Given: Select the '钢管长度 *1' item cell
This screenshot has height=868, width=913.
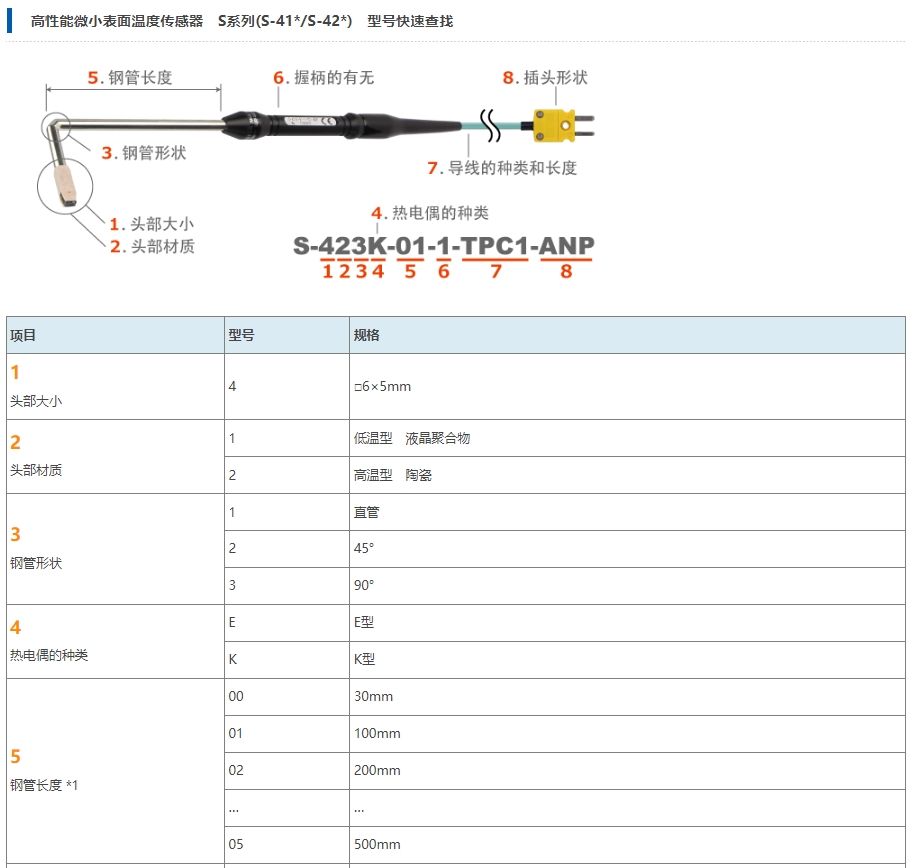Looking at the screenshot, I should point(115,771).
